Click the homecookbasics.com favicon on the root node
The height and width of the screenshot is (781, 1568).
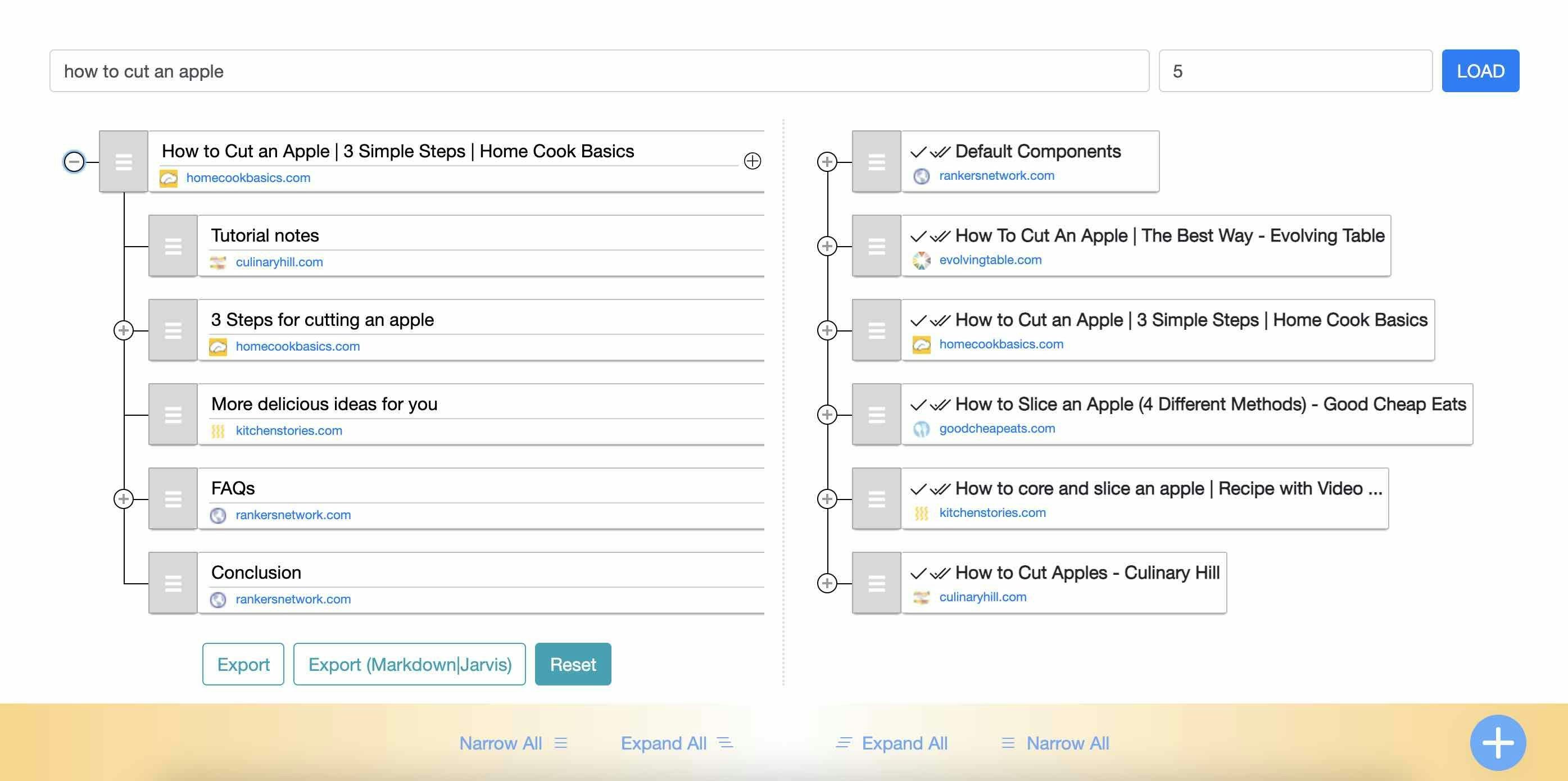tap(168, 177)
